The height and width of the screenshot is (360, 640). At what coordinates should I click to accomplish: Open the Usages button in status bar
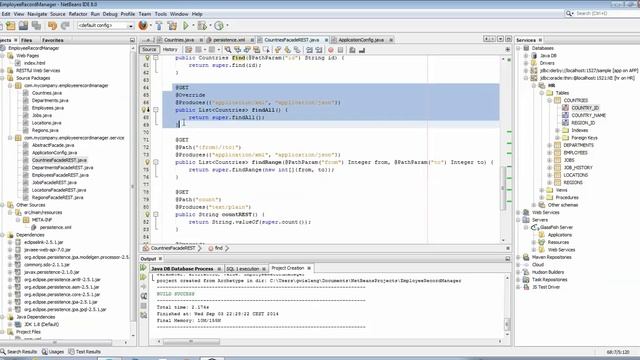[53, 352]
